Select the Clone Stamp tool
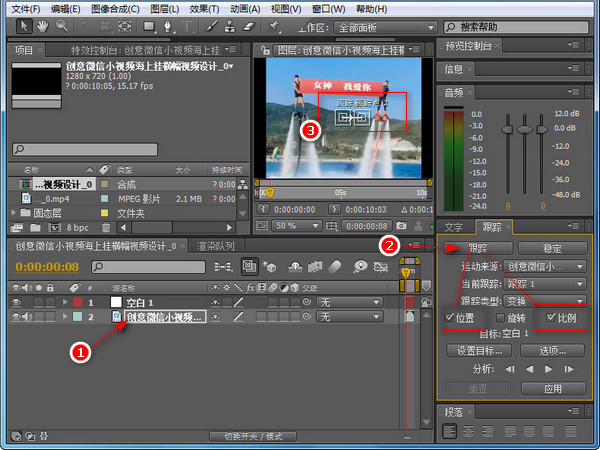Image resolution: width=600 pixels, height=450 pixels. click(x=230, y=26)
